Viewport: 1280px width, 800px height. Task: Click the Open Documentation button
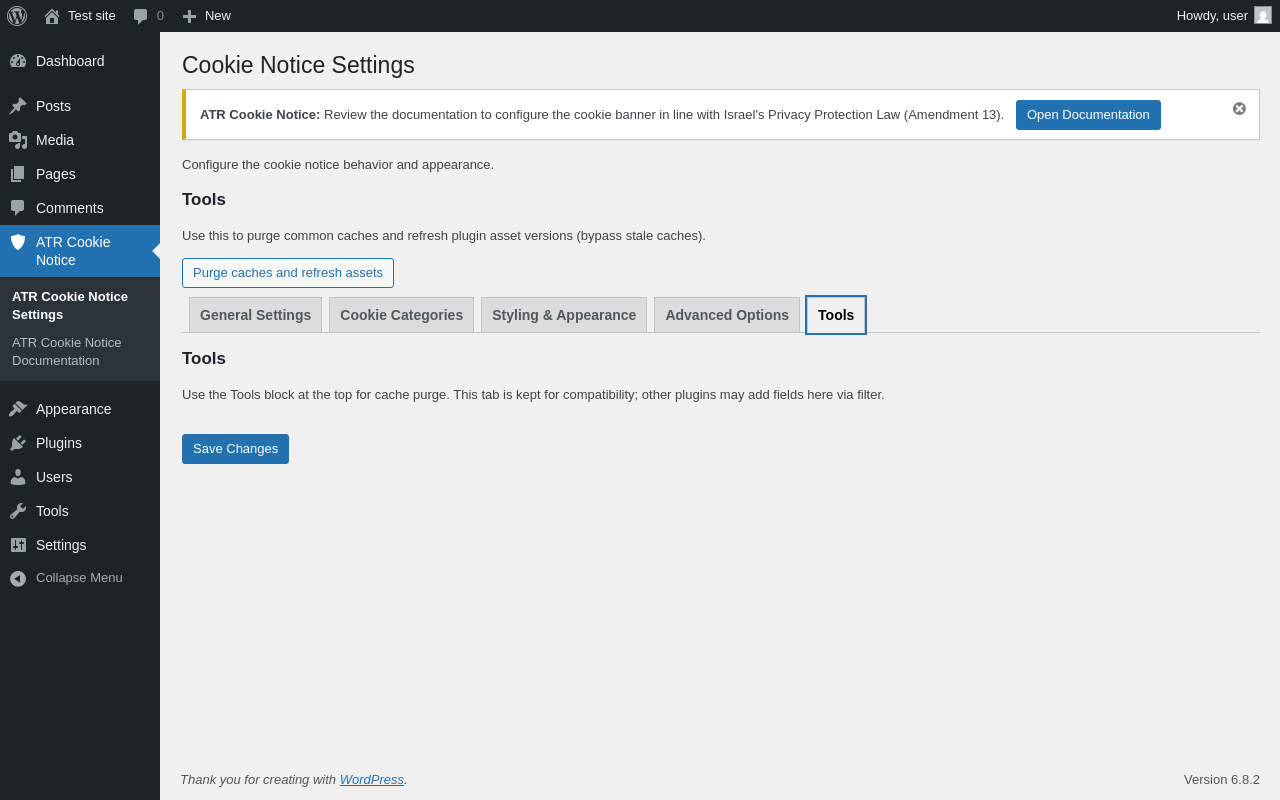coord(1088,115)
